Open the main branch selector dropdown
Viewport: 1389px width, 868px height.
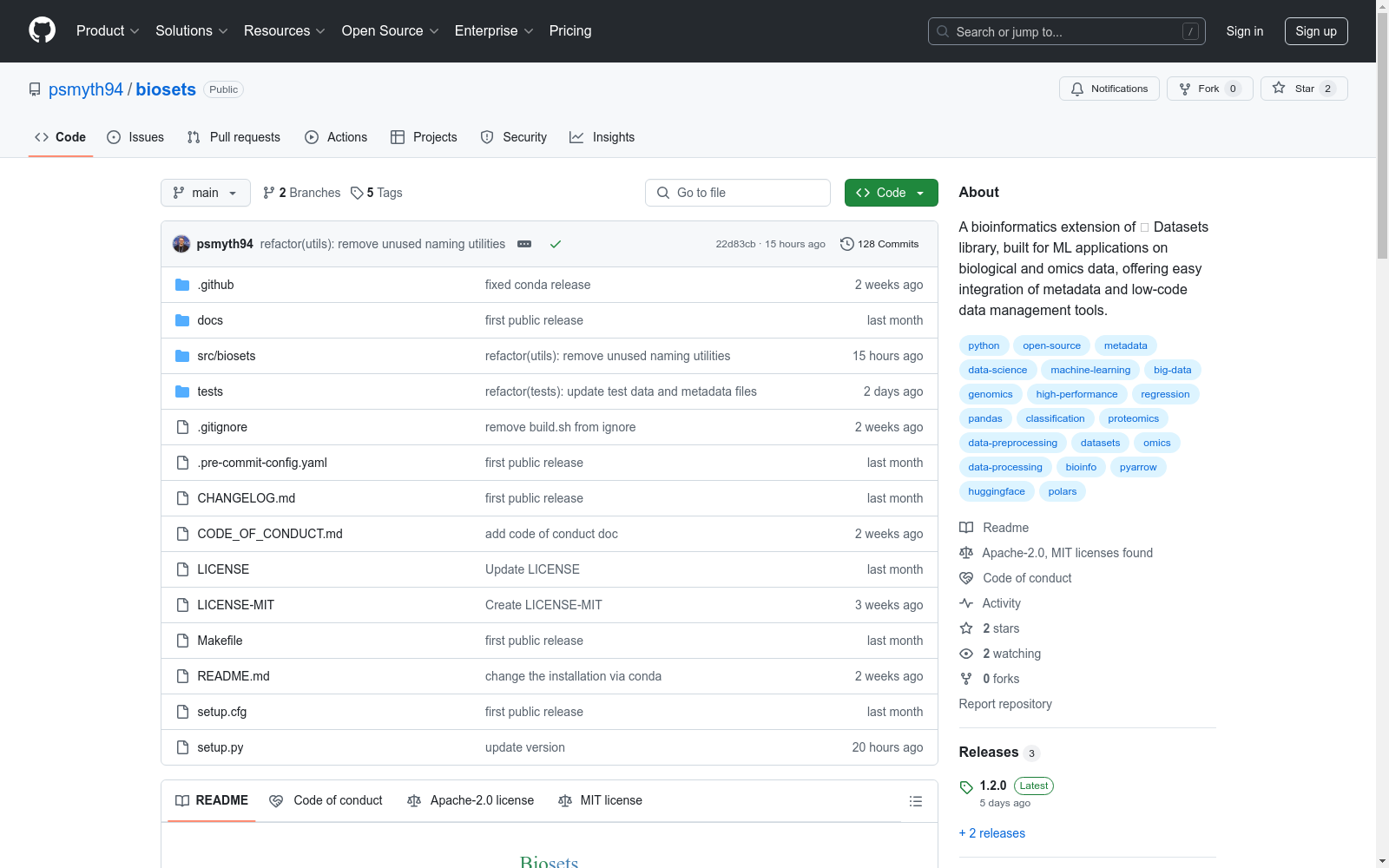click(x=206, y=193)
